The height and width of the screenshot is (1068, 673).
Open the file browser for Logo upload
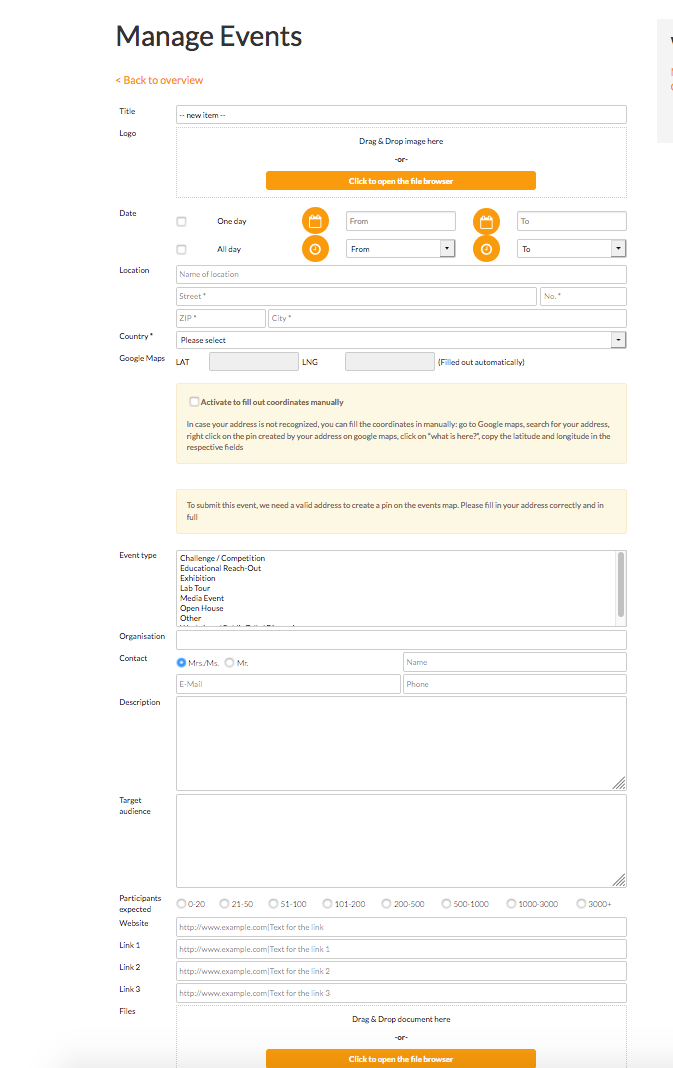point(400,181)
